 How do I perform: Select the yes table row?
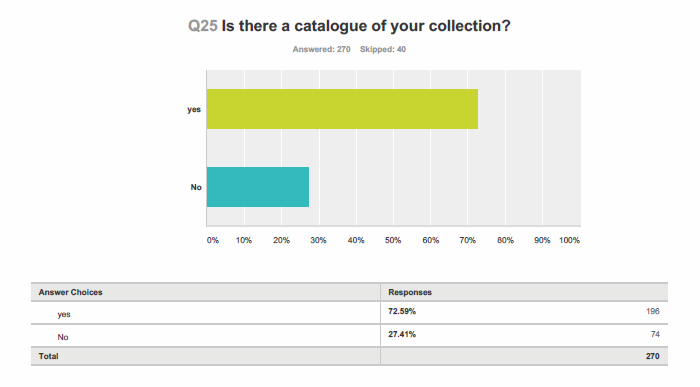click(x=349, y=313)
